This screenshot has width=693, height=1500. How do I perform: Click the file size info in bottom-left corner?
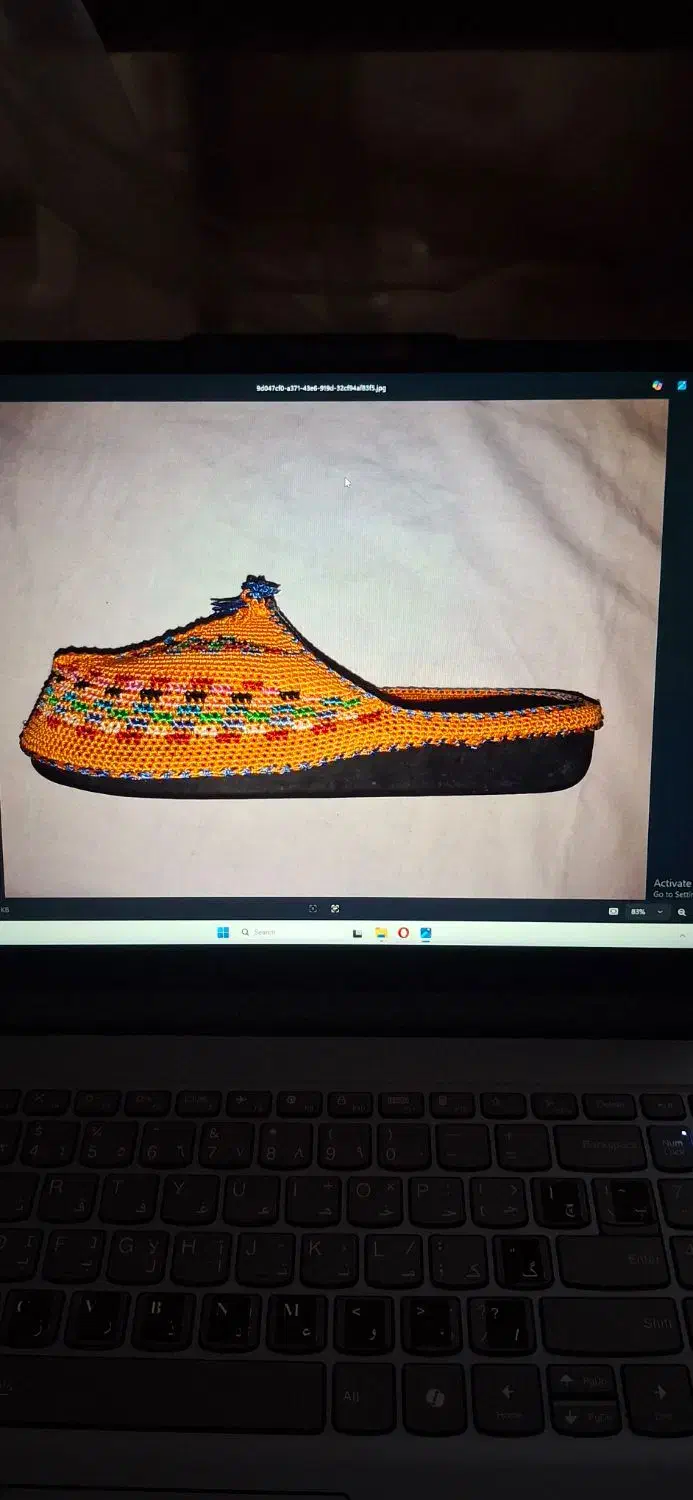(5, 910)
